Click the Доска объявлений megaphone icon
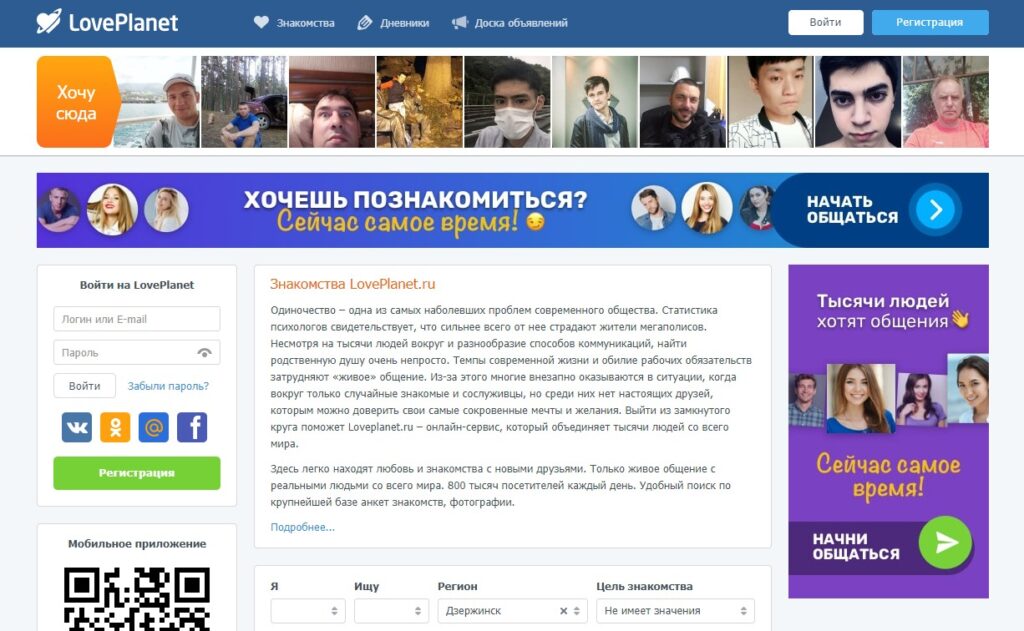 tap(460, 23)
